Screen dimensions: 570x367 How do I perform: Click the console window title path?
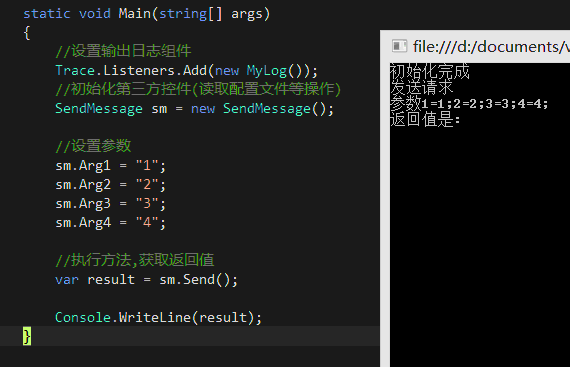(x=491, y=47)
